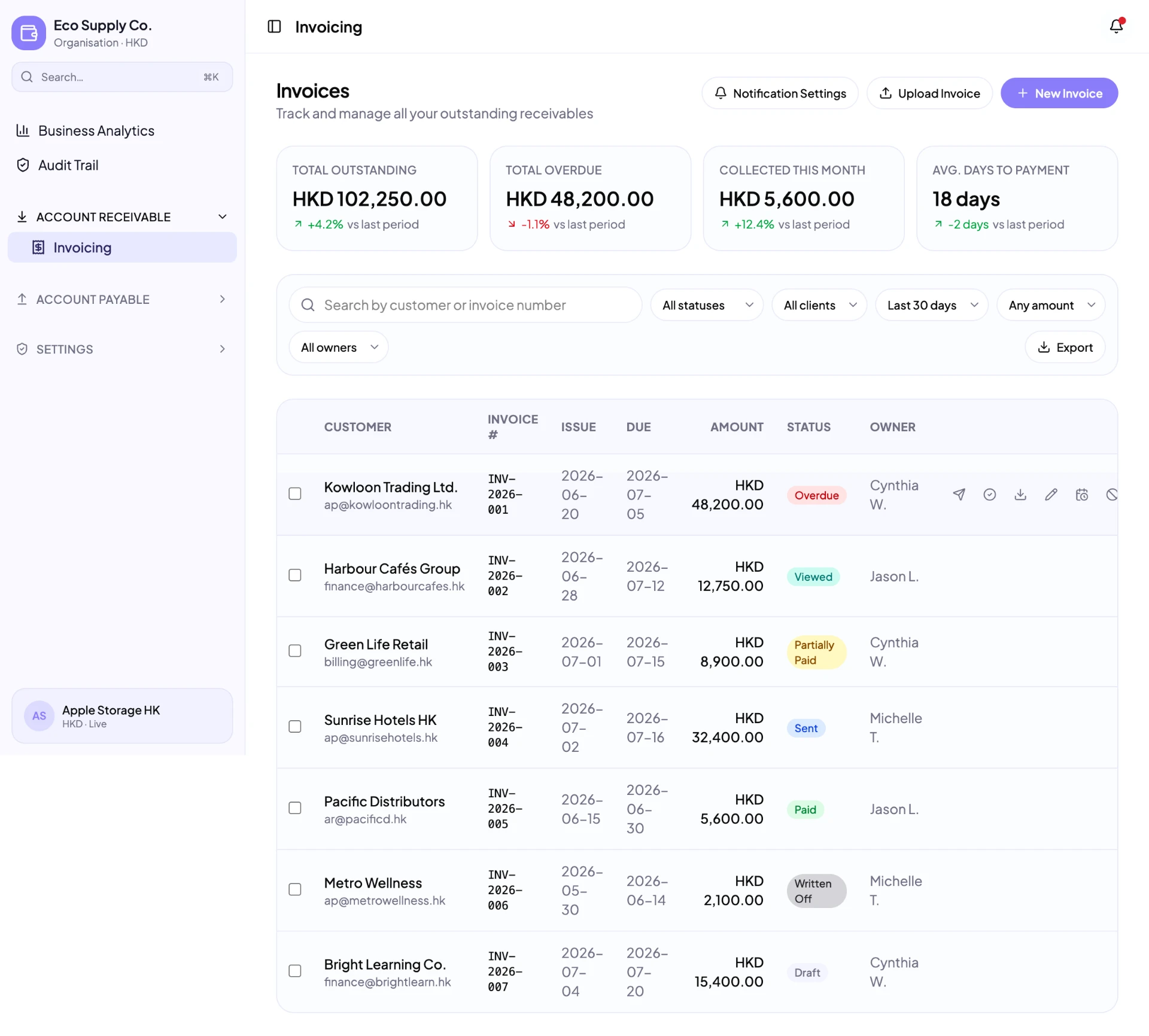
Task: Open the Total Overdue card
Action: point(590,199)
